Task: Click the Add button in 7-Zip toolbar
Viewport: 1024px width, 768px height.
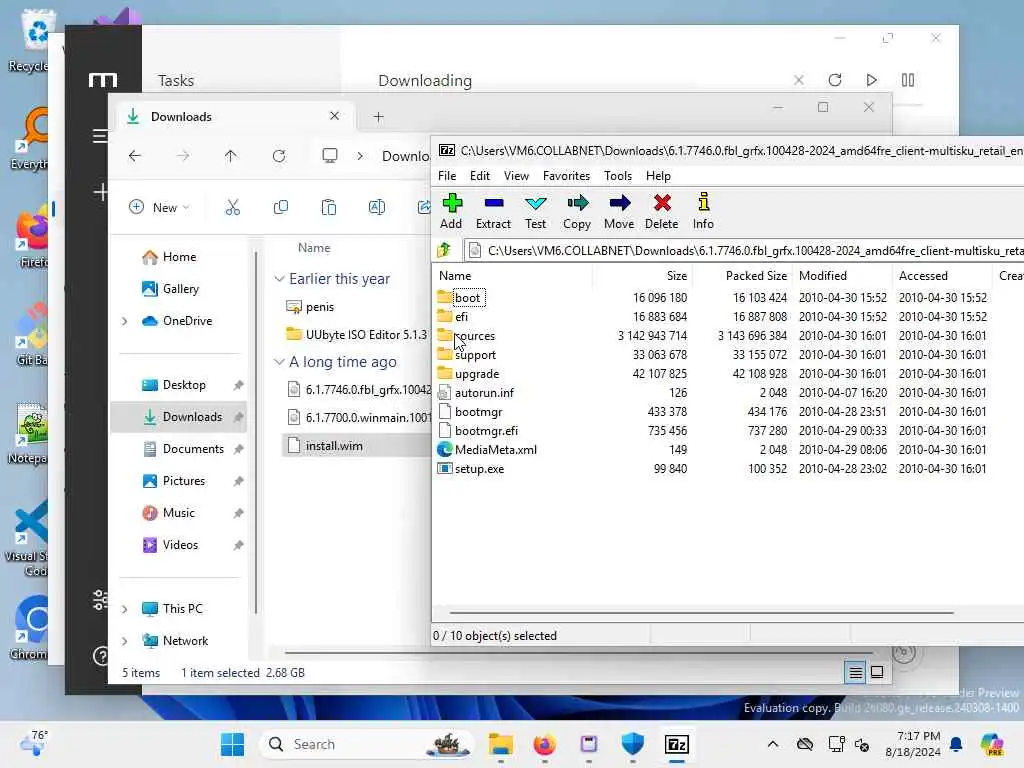Action: click(451, 211)
